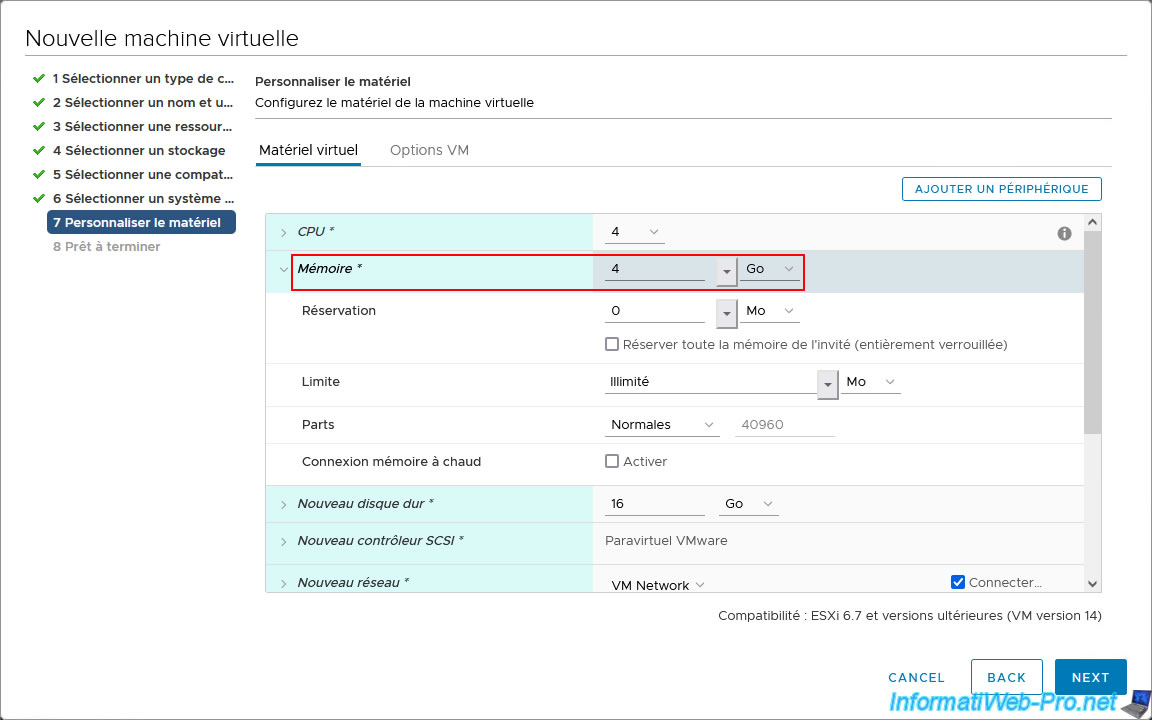Expand the Nouveau contrôleur SCSI section
Image resolution: width=1152 pixels, height=720 pixels.
coord(284,541)
